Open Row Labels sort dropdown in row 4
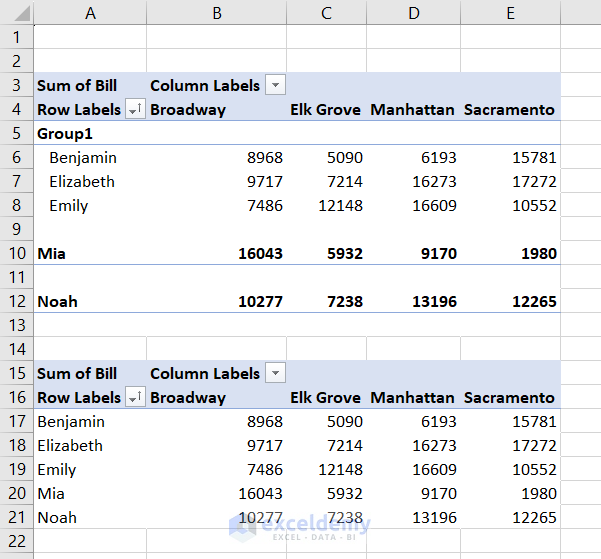601x559 pixels. (x=137, y=110)
